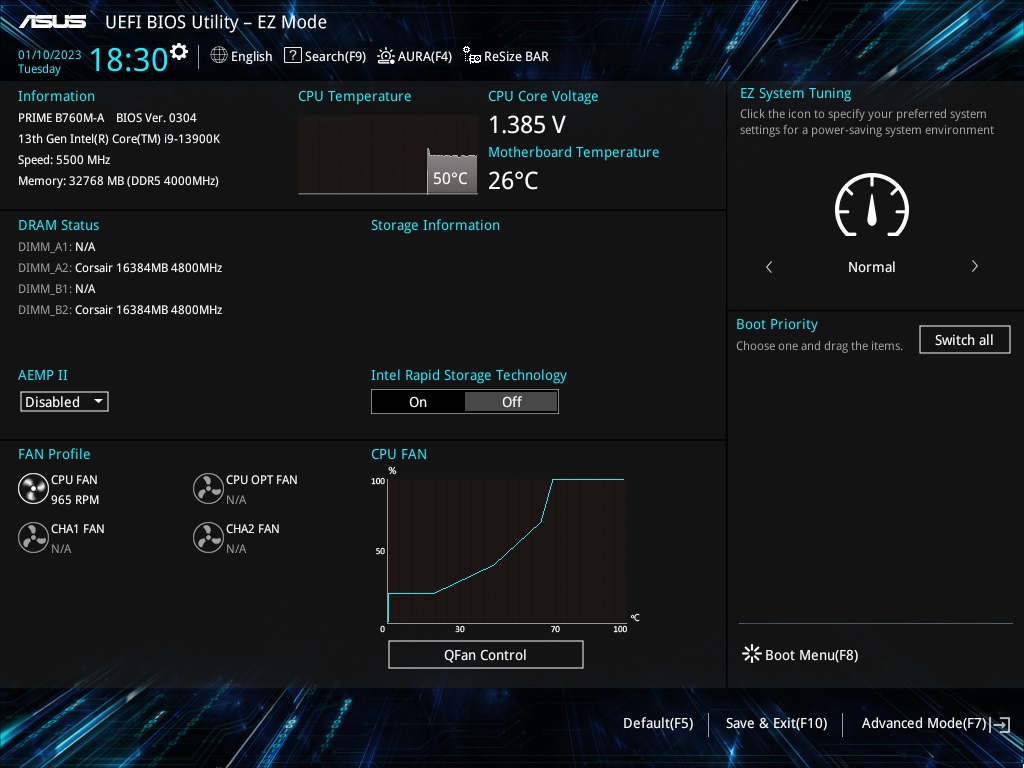1024x768 pixels.
Task: Click BIOS Ver. 0304 text
Action: 156,118
